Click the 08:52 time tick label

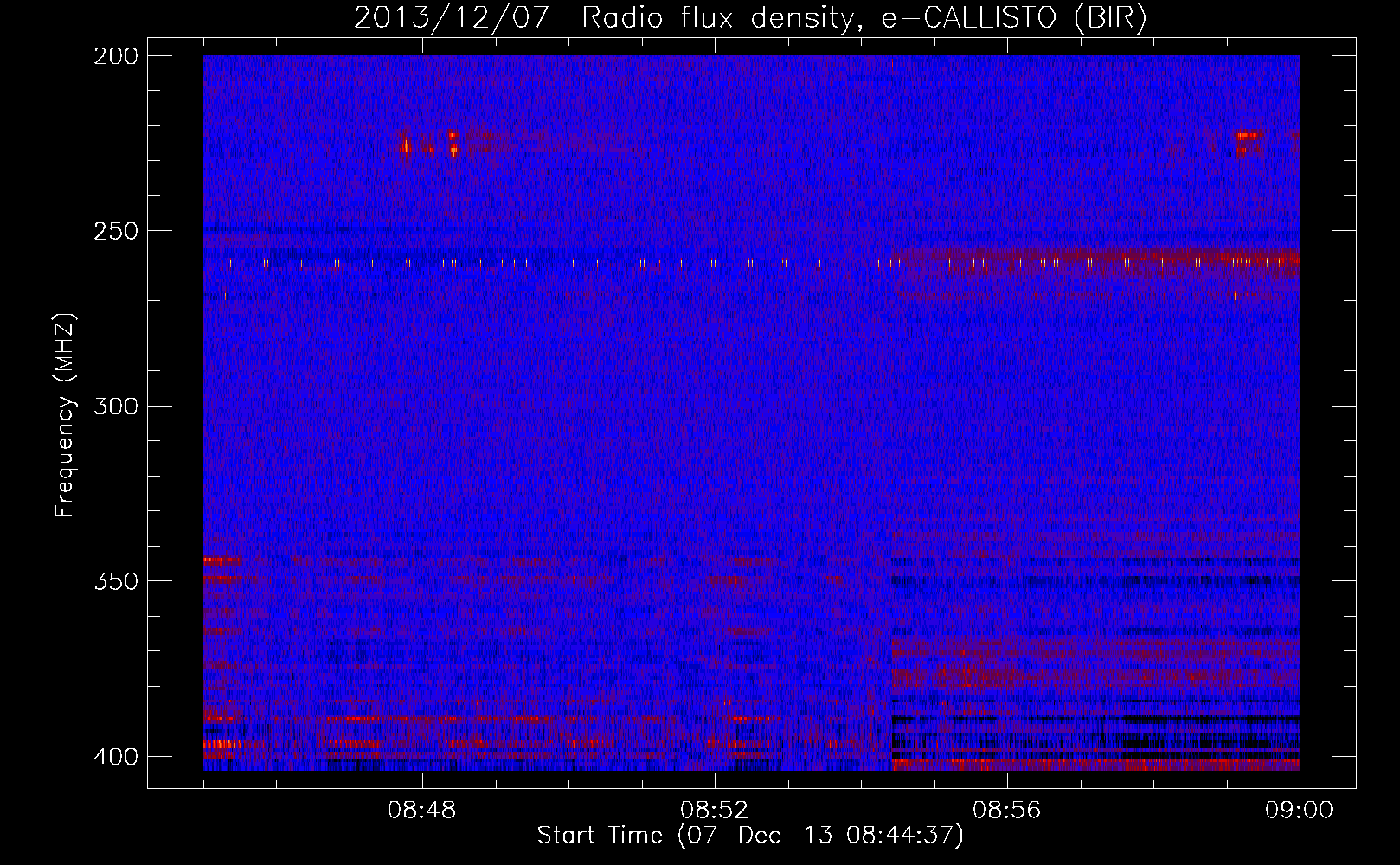[x=715, y=811]
